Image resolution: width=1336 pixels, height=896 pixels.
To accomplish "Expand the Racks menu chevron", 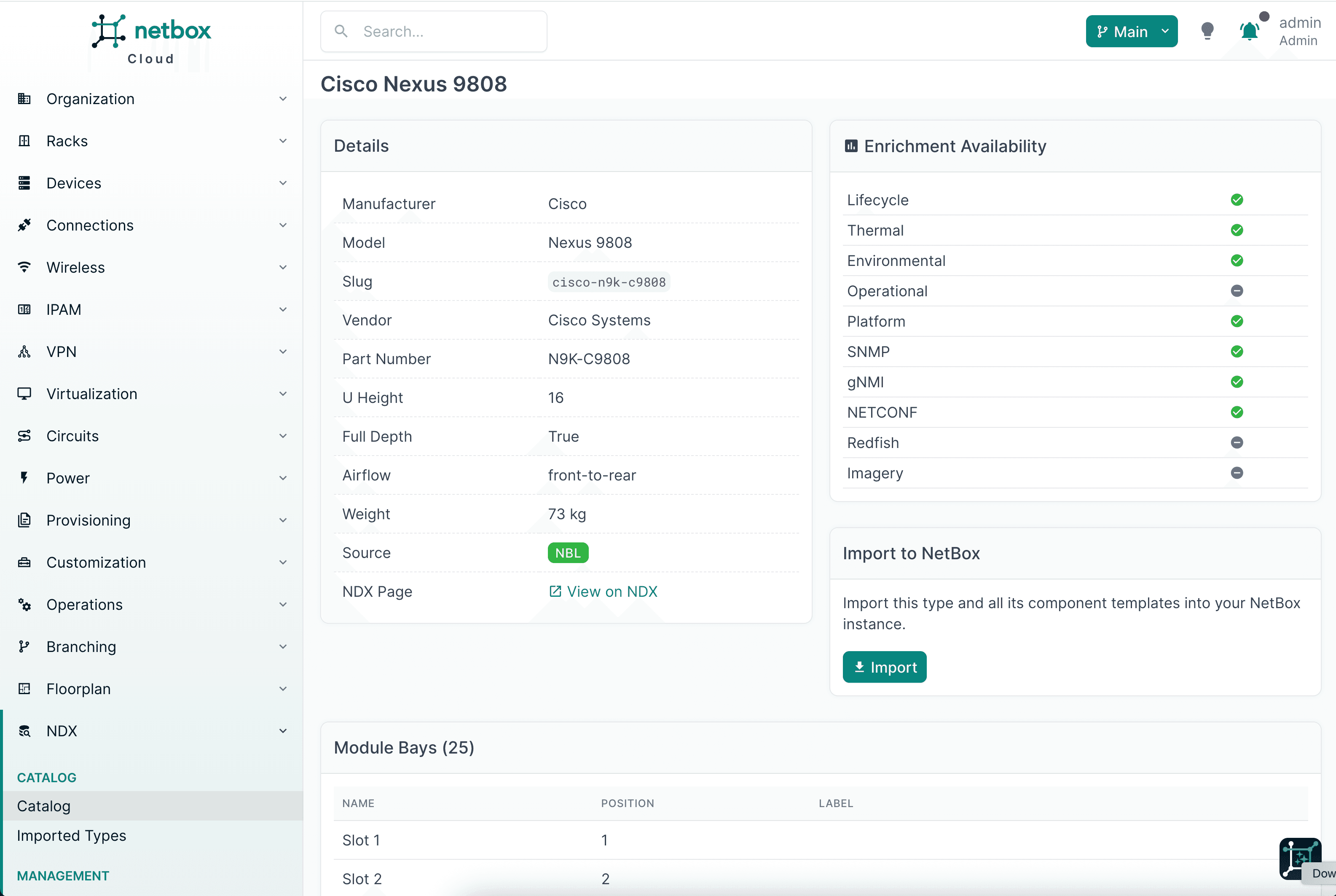I will (x=283, y=141).
